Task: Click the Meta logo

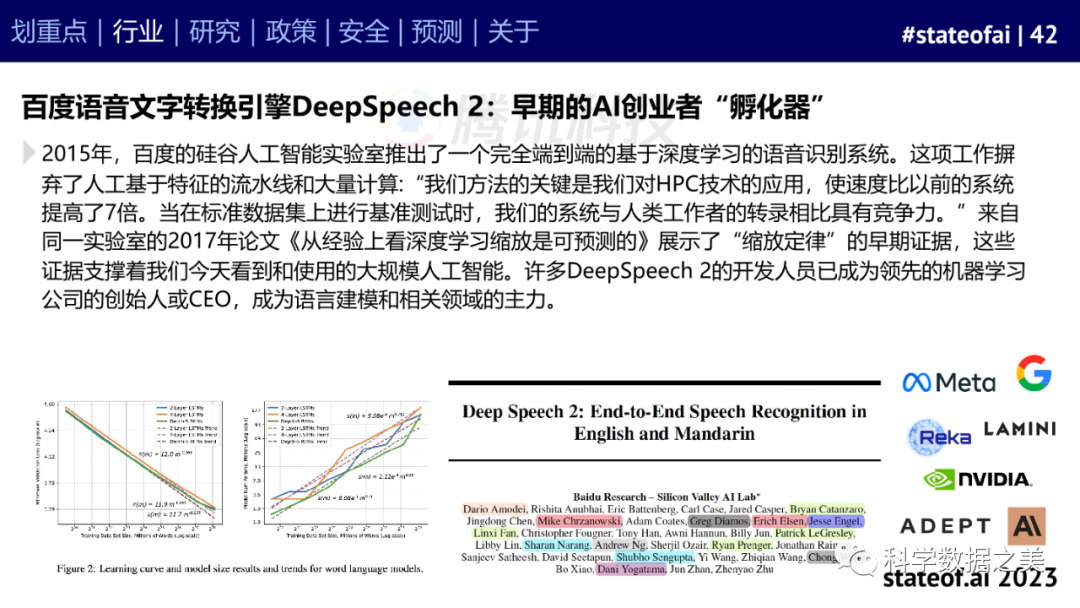Action: point(948,382)
